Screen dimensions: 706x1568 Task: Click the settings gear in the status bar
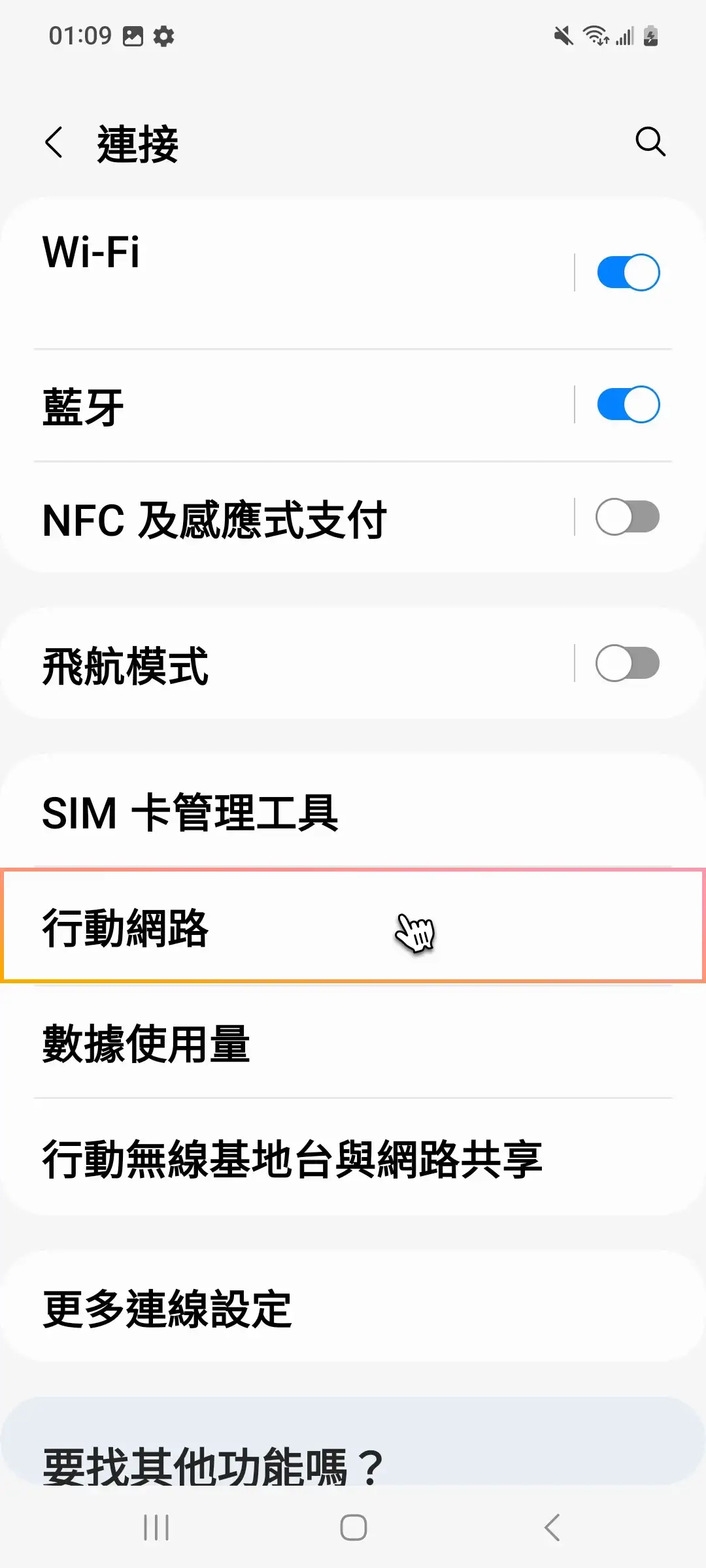click(x=163, y=37)
